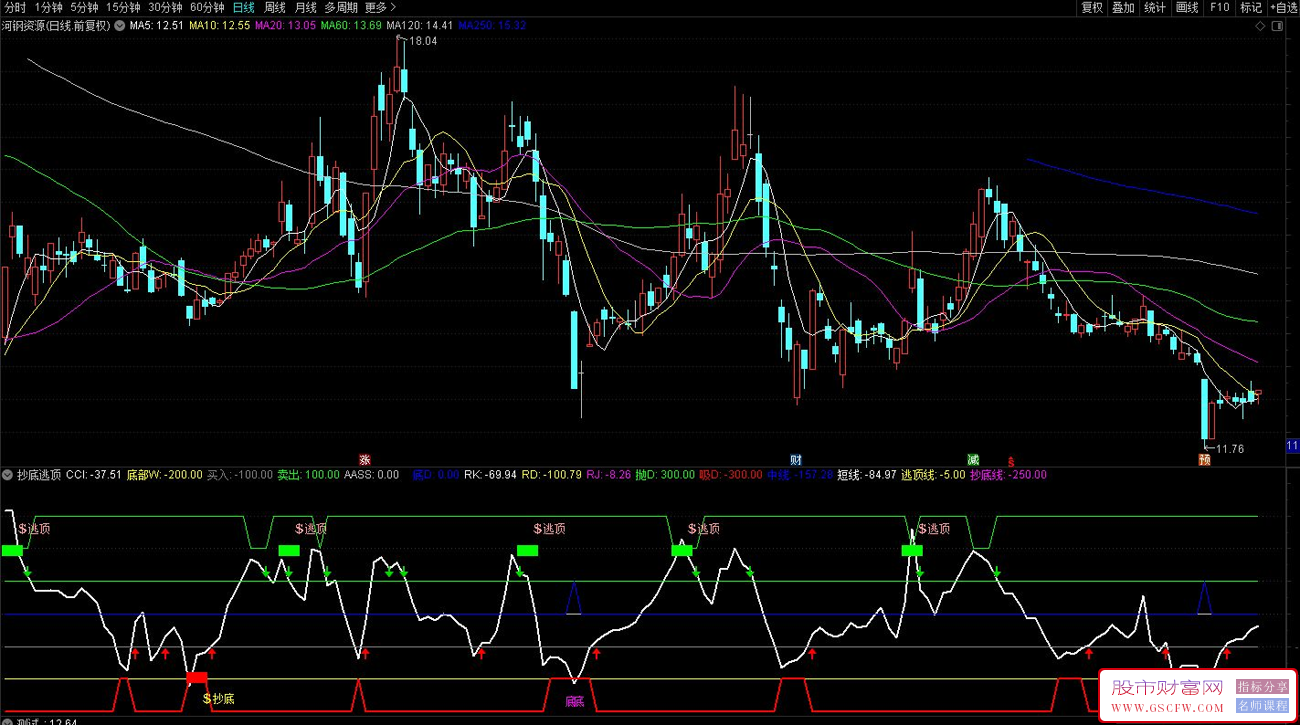
Task: Click the blue 11 indicator at right edge
Action: [1291, 446]
